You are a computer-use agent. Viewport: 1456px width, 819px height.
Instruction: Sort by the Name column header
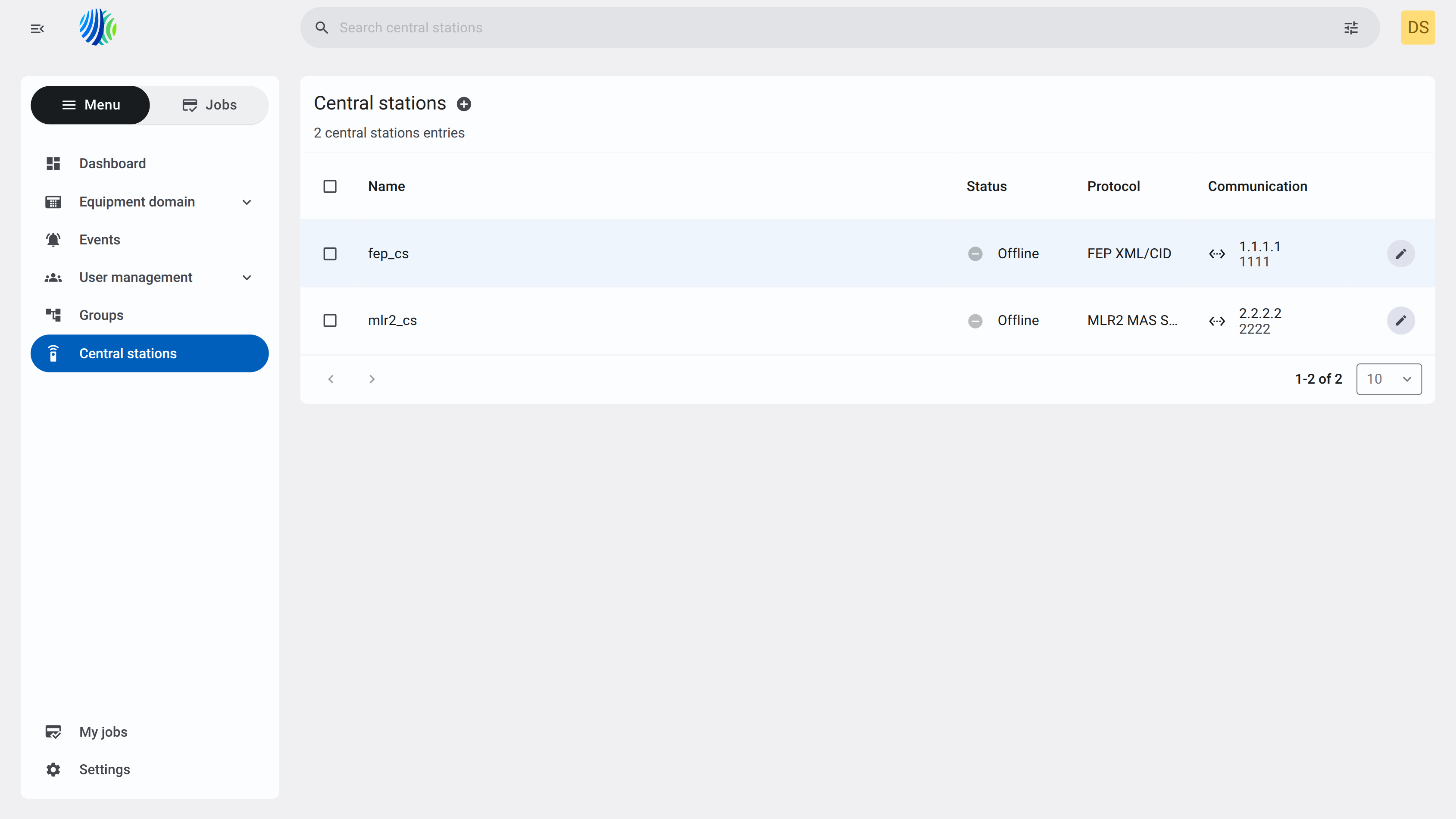click(x=387, y=186)
